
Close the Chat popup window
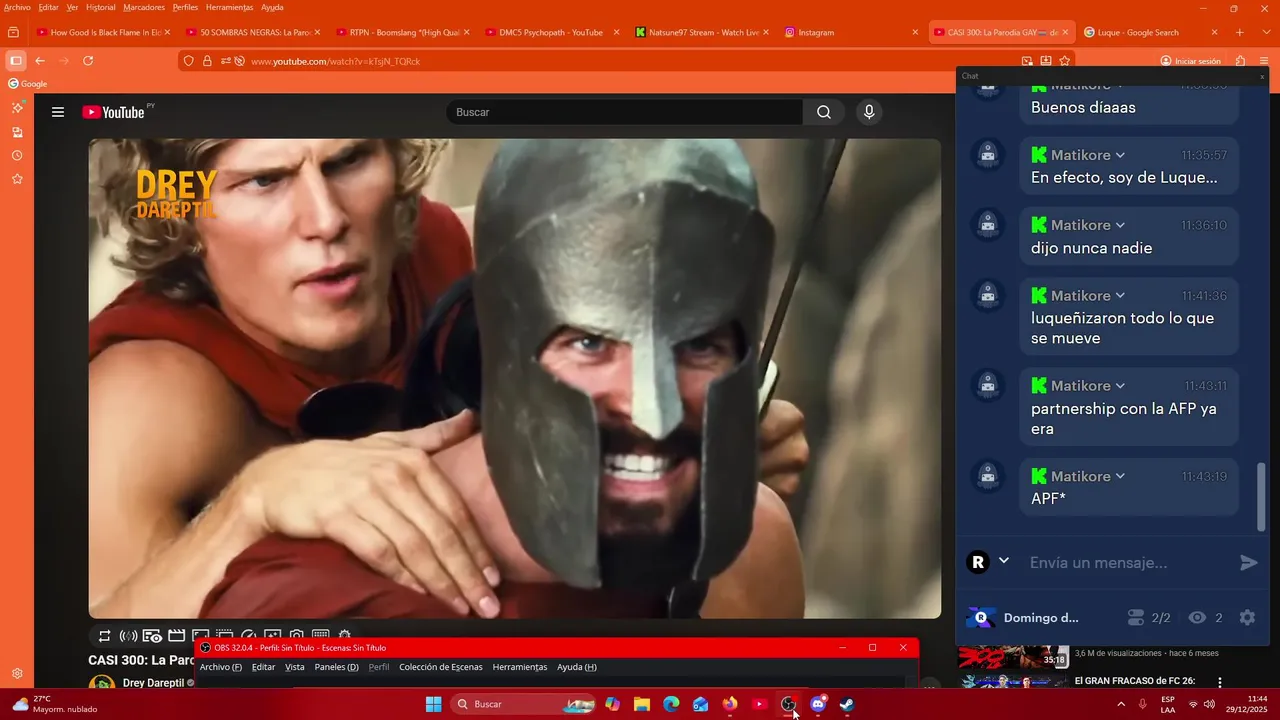pyautogui.click(x=1262, y=76)
